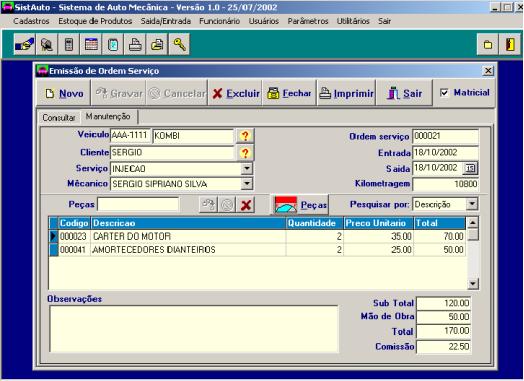Click the Sub Total field 120.00
524x381 pixels.
click(x=444, y=303)
